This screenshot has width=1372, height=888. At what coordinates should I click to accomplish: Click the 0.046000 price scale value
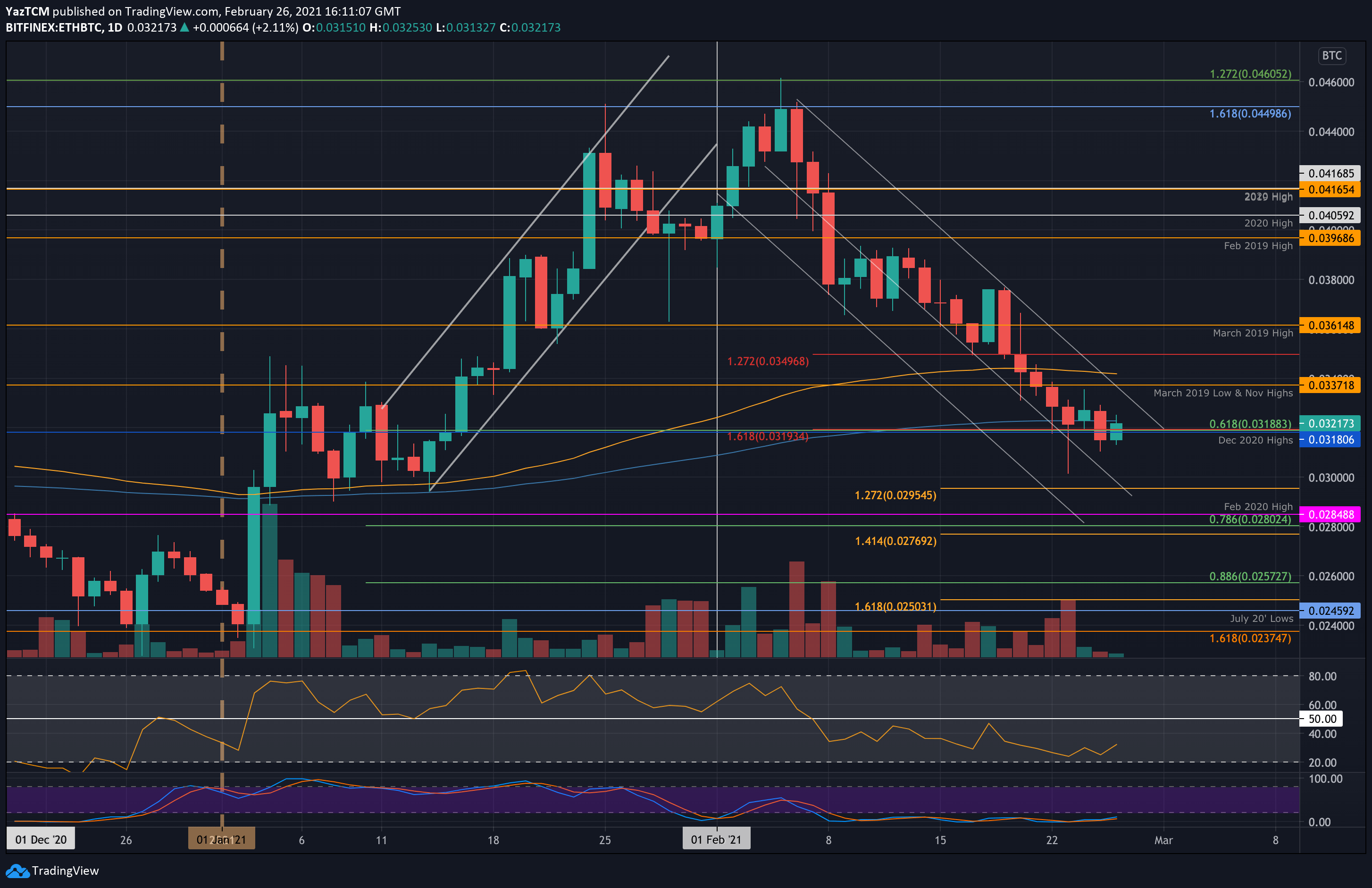[x=1331, y=83]
